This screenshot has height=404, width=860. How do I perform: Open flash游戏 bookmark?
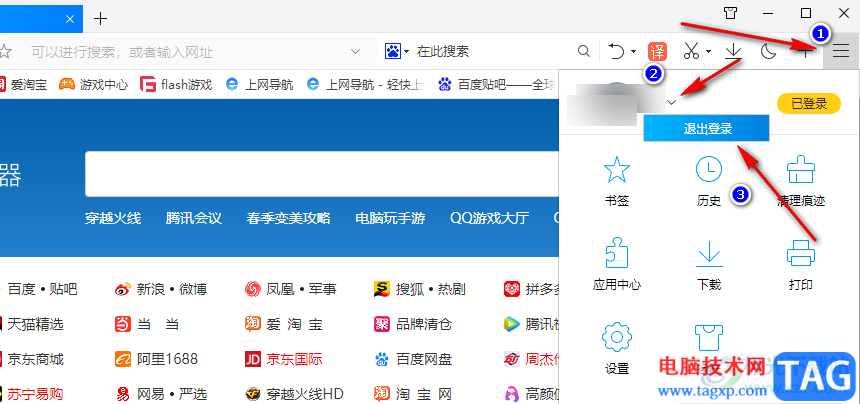(176, 84)
